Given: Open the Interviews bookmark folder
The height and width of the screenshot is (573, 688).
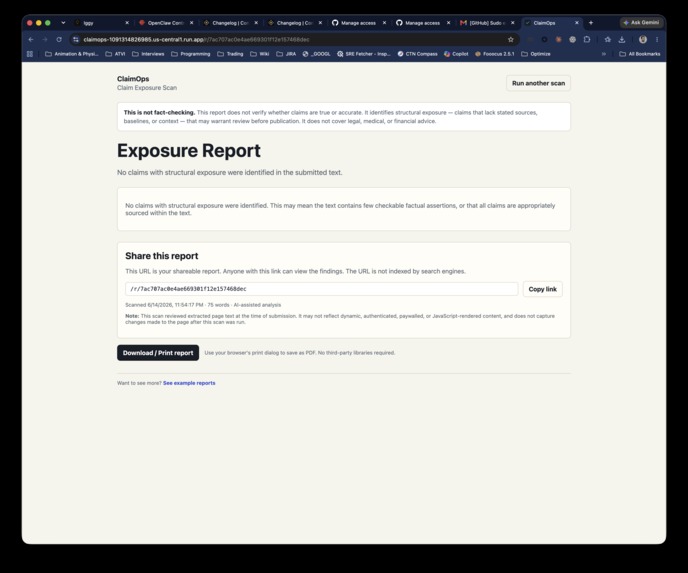Looking at the screenshot, I should [148, 54].
